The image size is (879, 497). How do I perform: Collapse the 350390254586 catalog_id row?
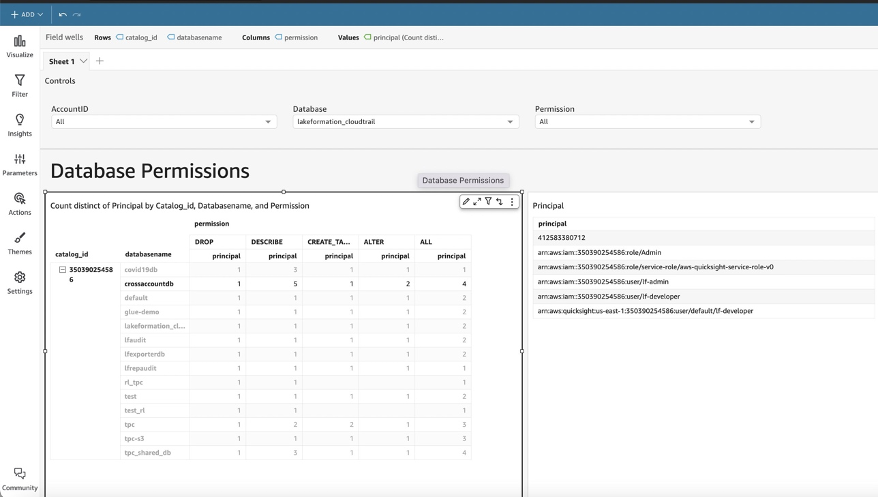[63, 270]
